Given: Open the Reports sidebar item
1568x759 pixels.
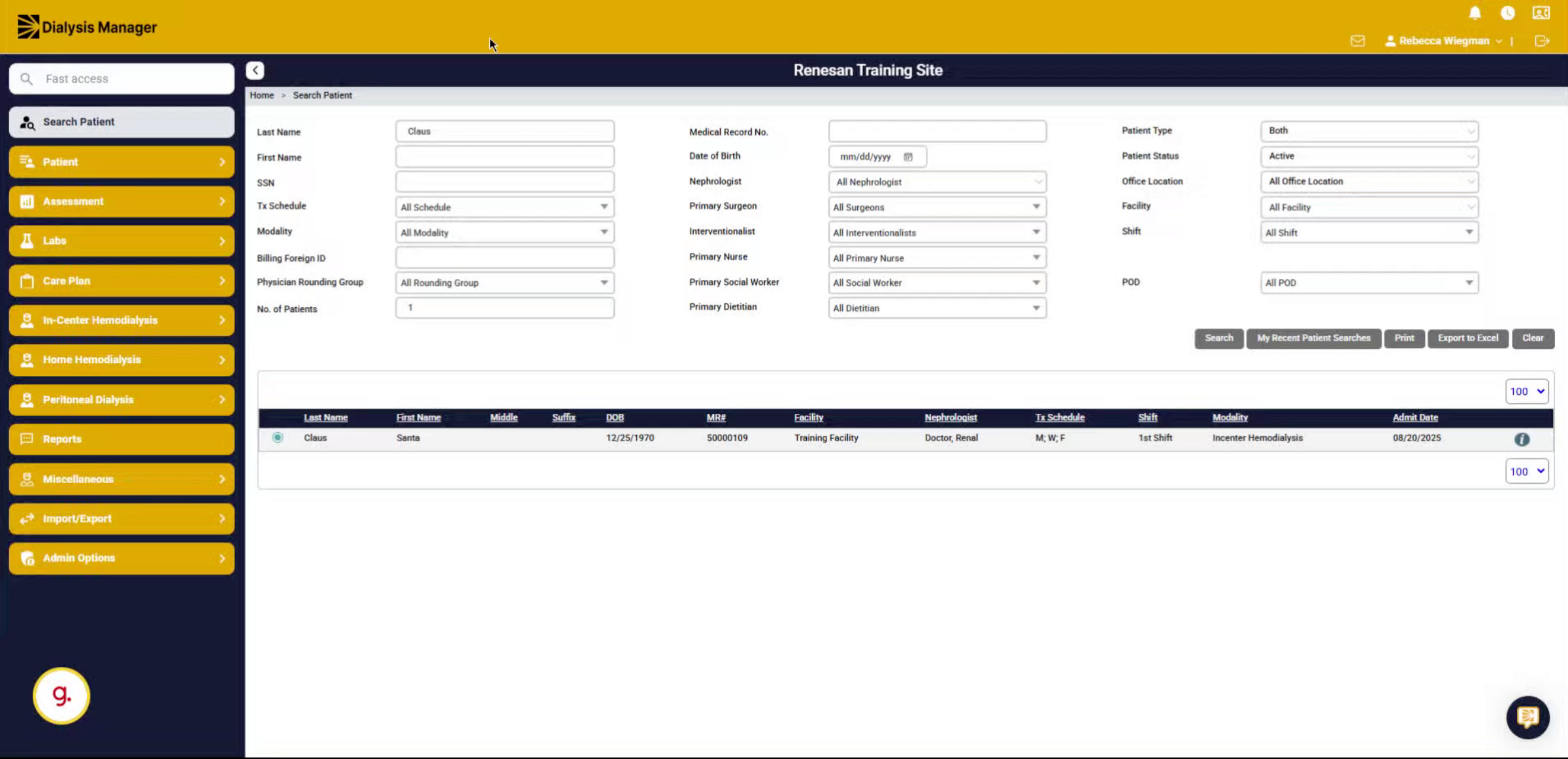Looking at the screenshot, I should tap(122, 439).
